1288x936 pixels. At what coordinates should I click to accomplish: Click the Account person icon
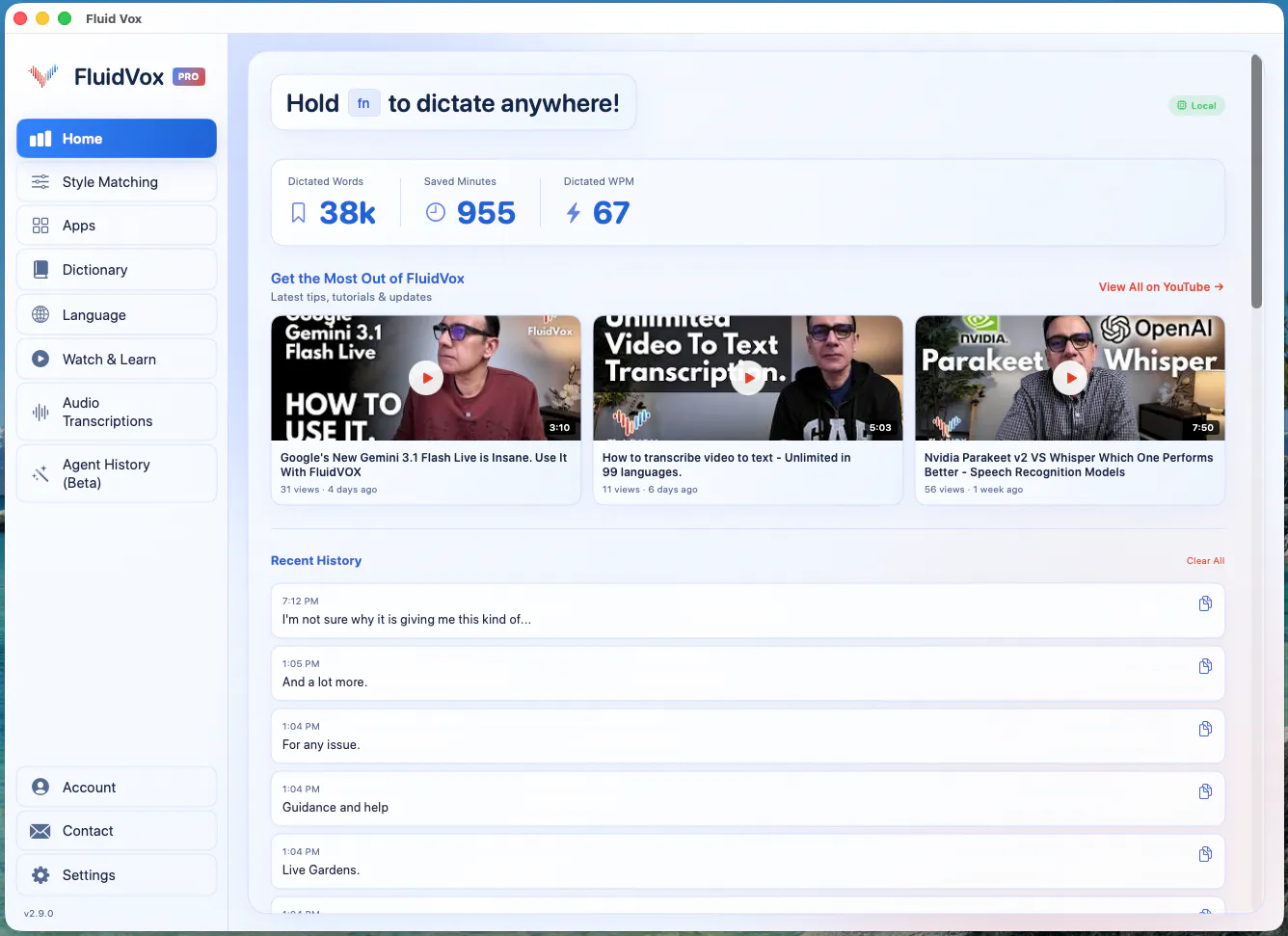(x=40, y=787)
